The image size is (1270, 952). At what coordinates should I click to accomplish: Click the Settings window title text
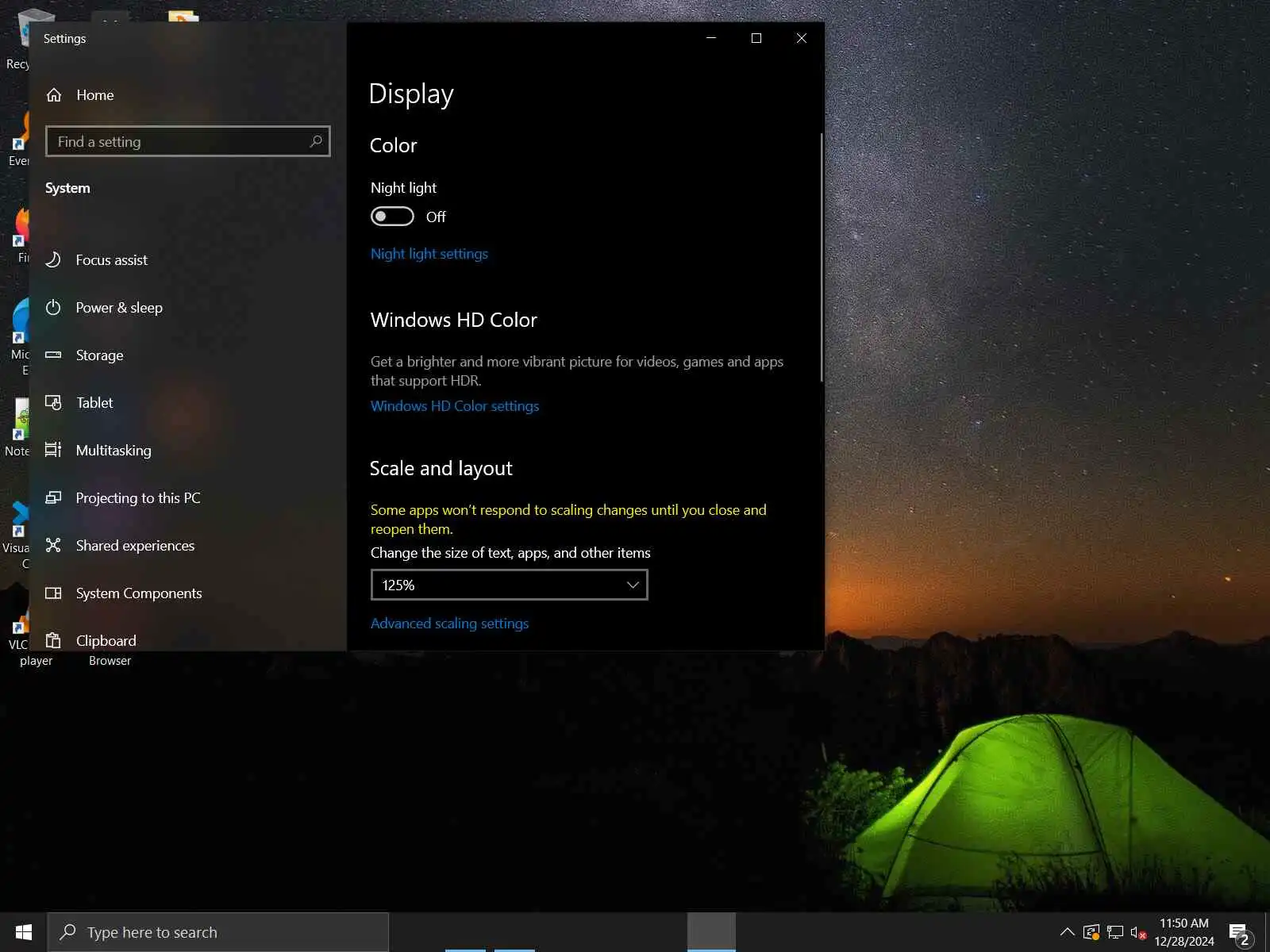click(64, 39)
